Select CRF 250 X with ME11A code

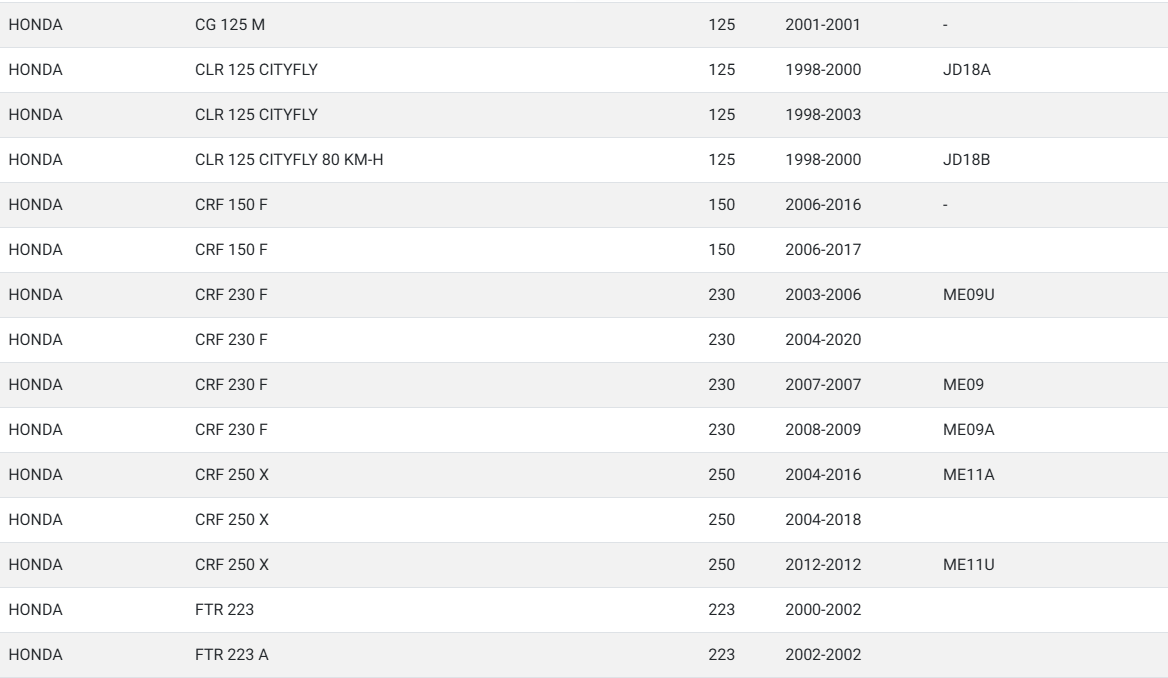click(584, 475)
